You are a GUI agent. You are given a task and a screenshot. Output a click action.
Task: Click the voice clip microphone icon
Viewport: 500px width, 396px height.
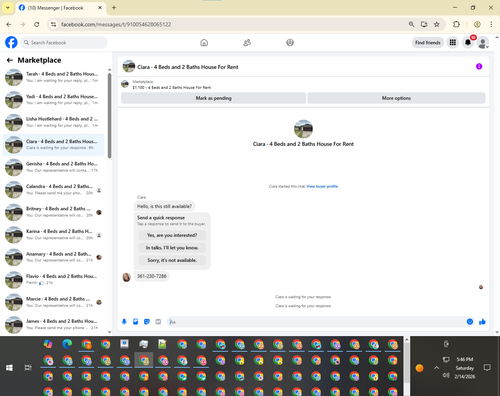pos(124,322)
